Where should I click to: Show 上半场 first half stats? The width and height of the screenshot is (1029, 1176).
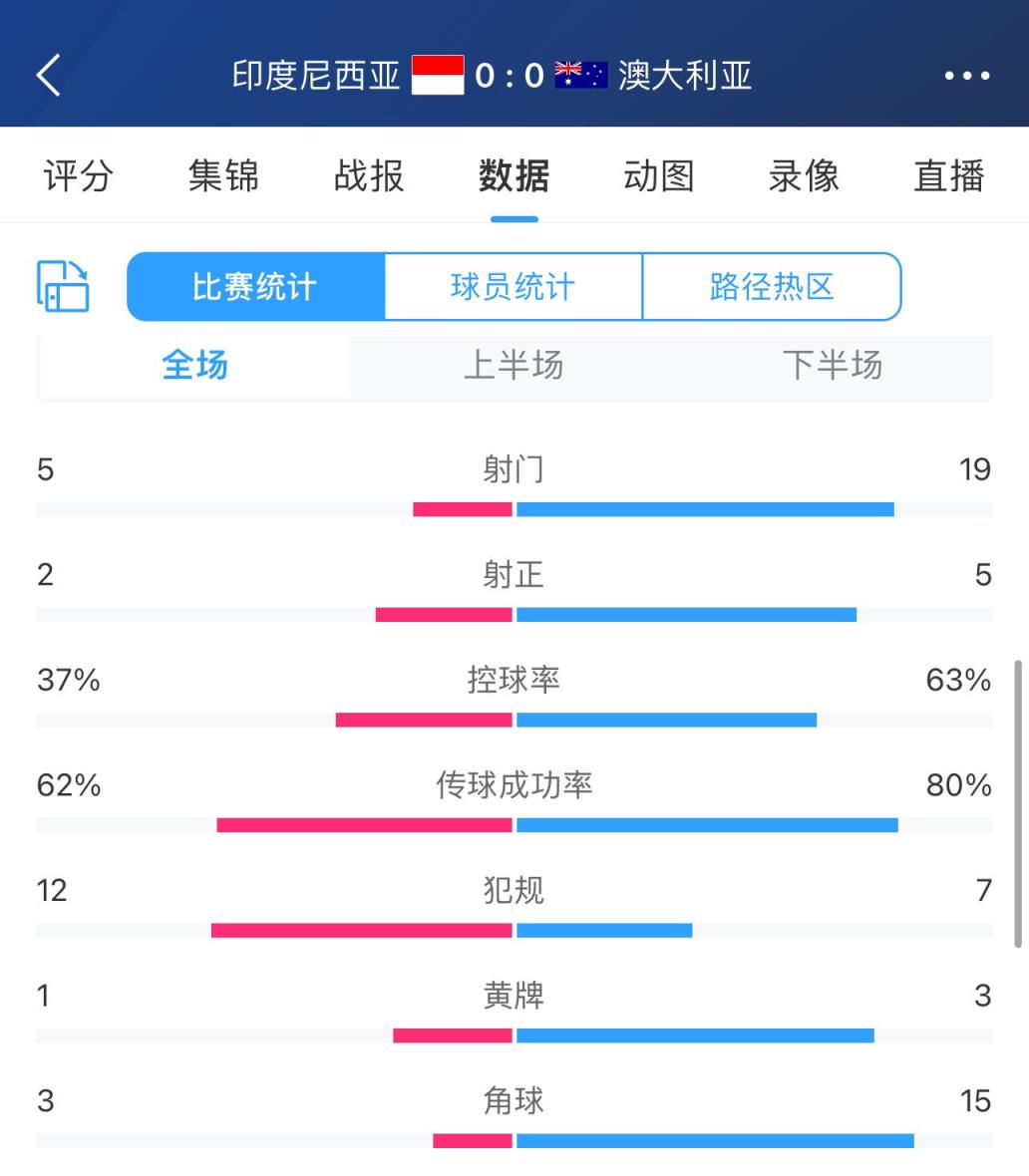pyautogui.click(x=514, y=366)
